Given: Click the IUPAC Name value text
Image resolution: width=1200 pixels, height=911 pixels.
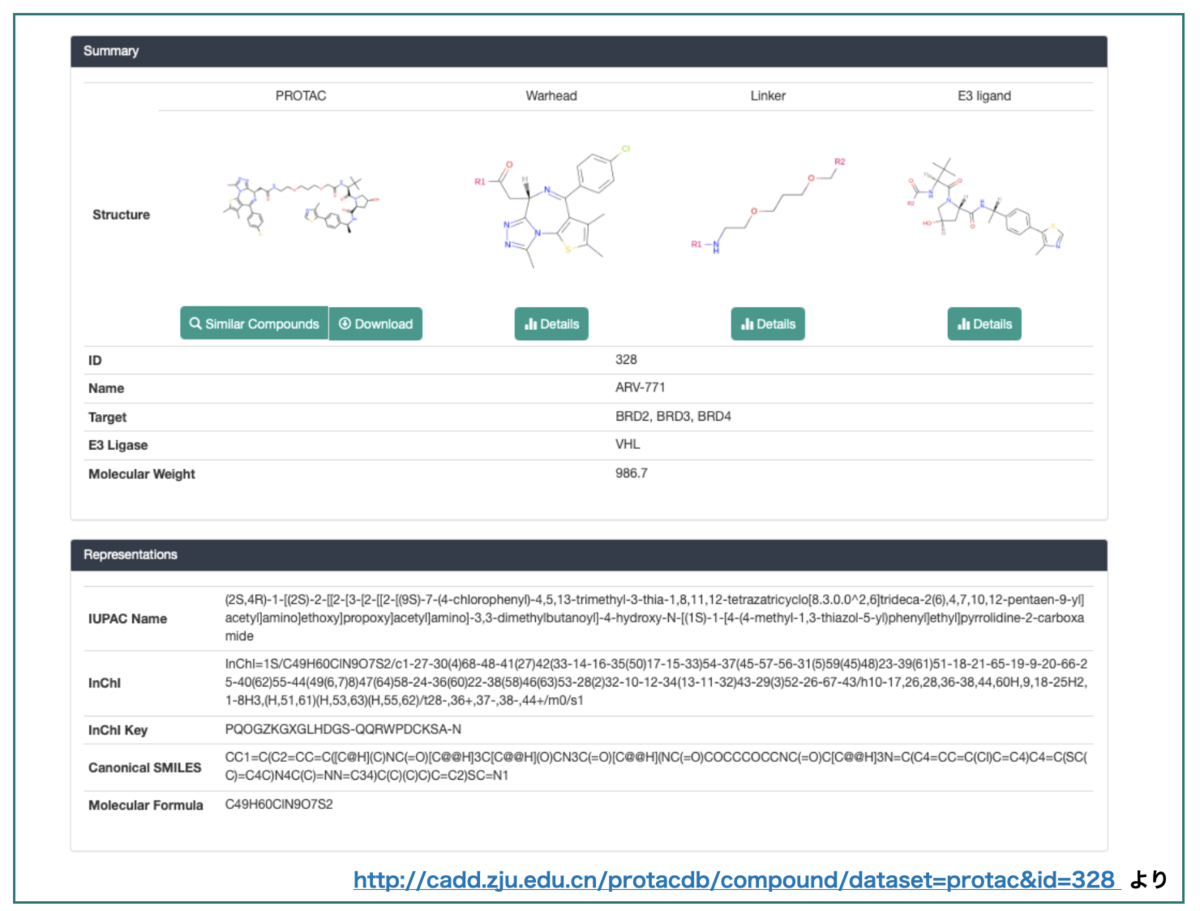Looking at the screenshot, I should point(655,618).
